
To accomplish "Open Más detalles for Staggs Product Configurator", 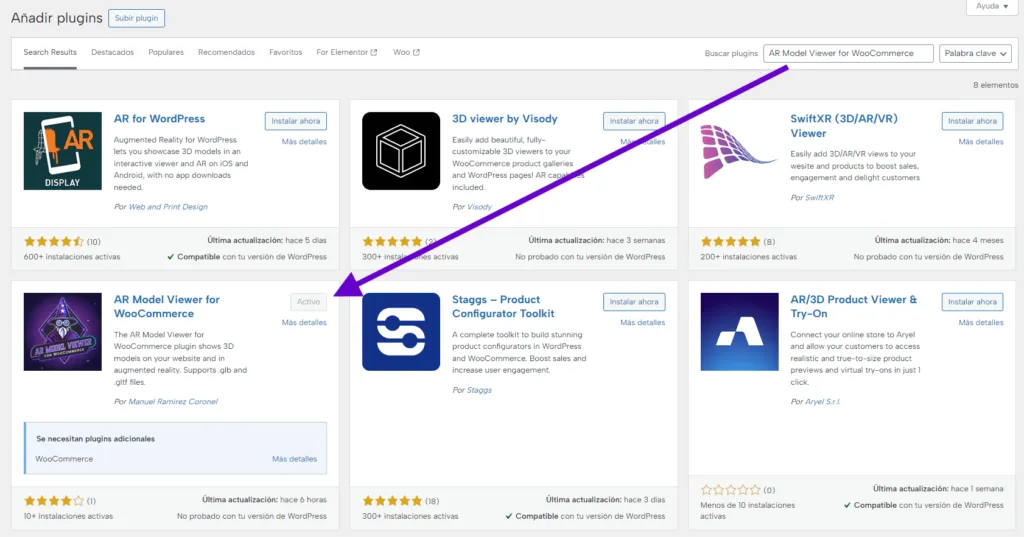I will tap(643, 323).
